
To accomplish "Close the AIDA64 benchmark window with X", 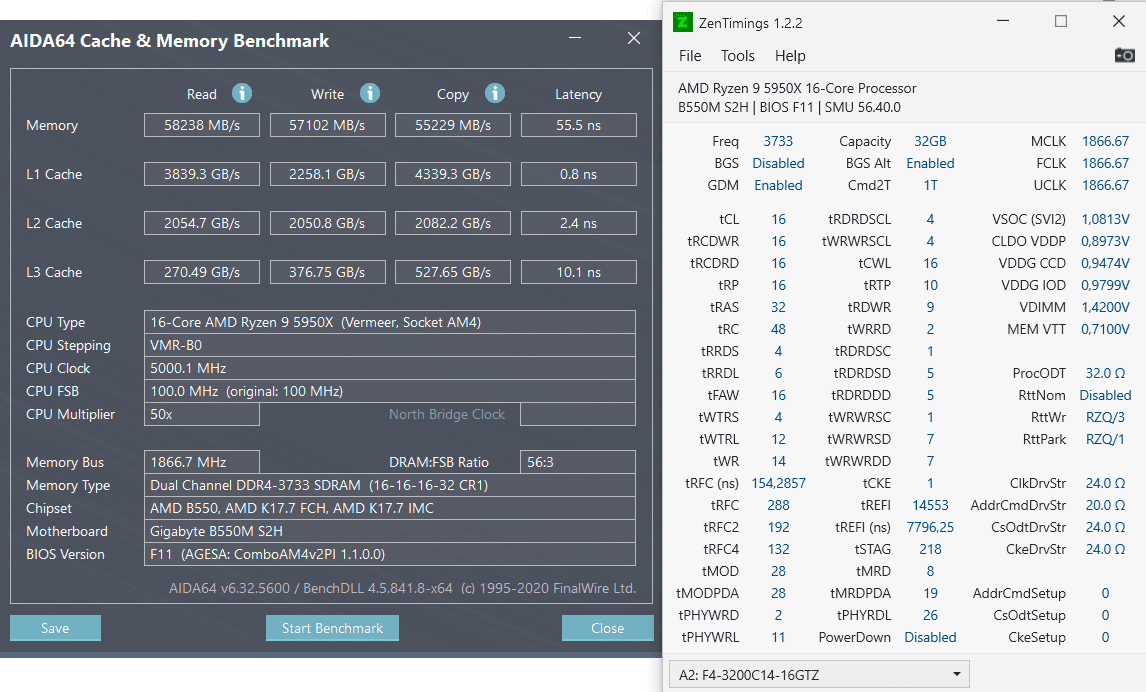I will 634,38.
